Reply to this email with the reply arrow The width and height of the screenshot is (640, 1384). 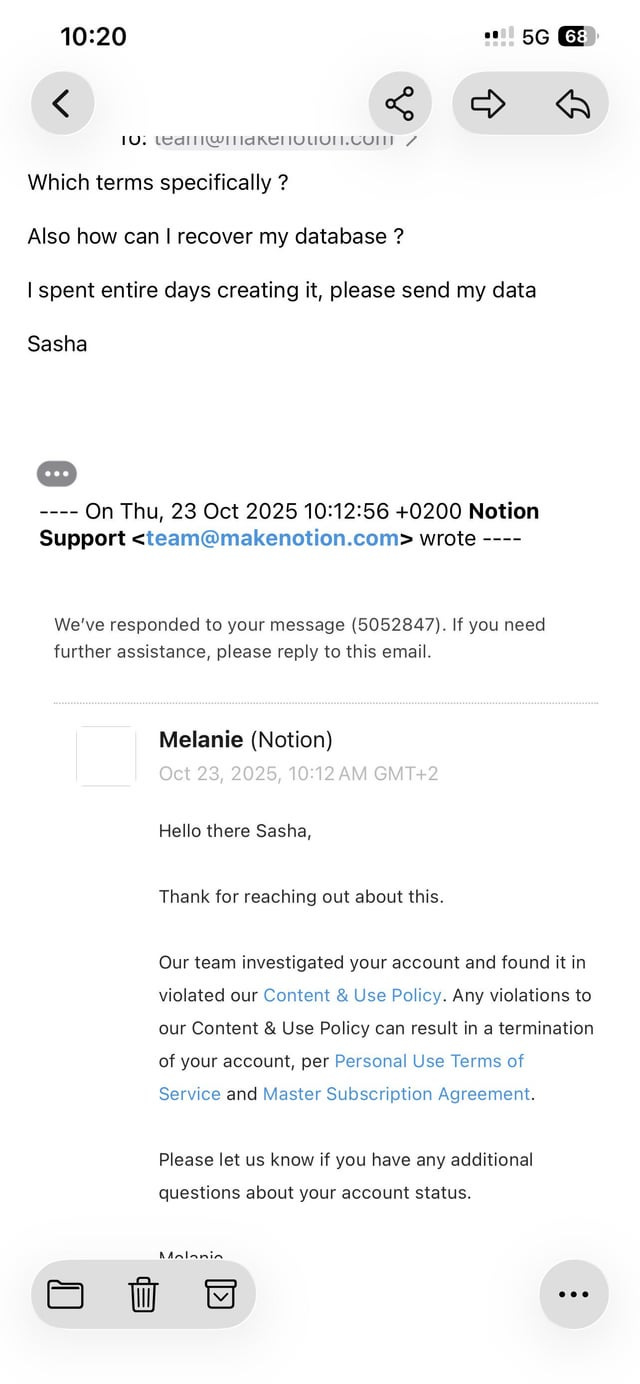click(x=573, y=102)
